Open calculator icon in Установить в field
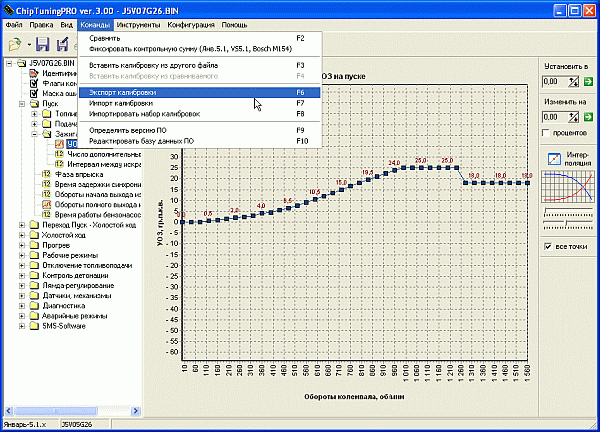Viewport: 600px width, 432px height. (x=574, y=82)
